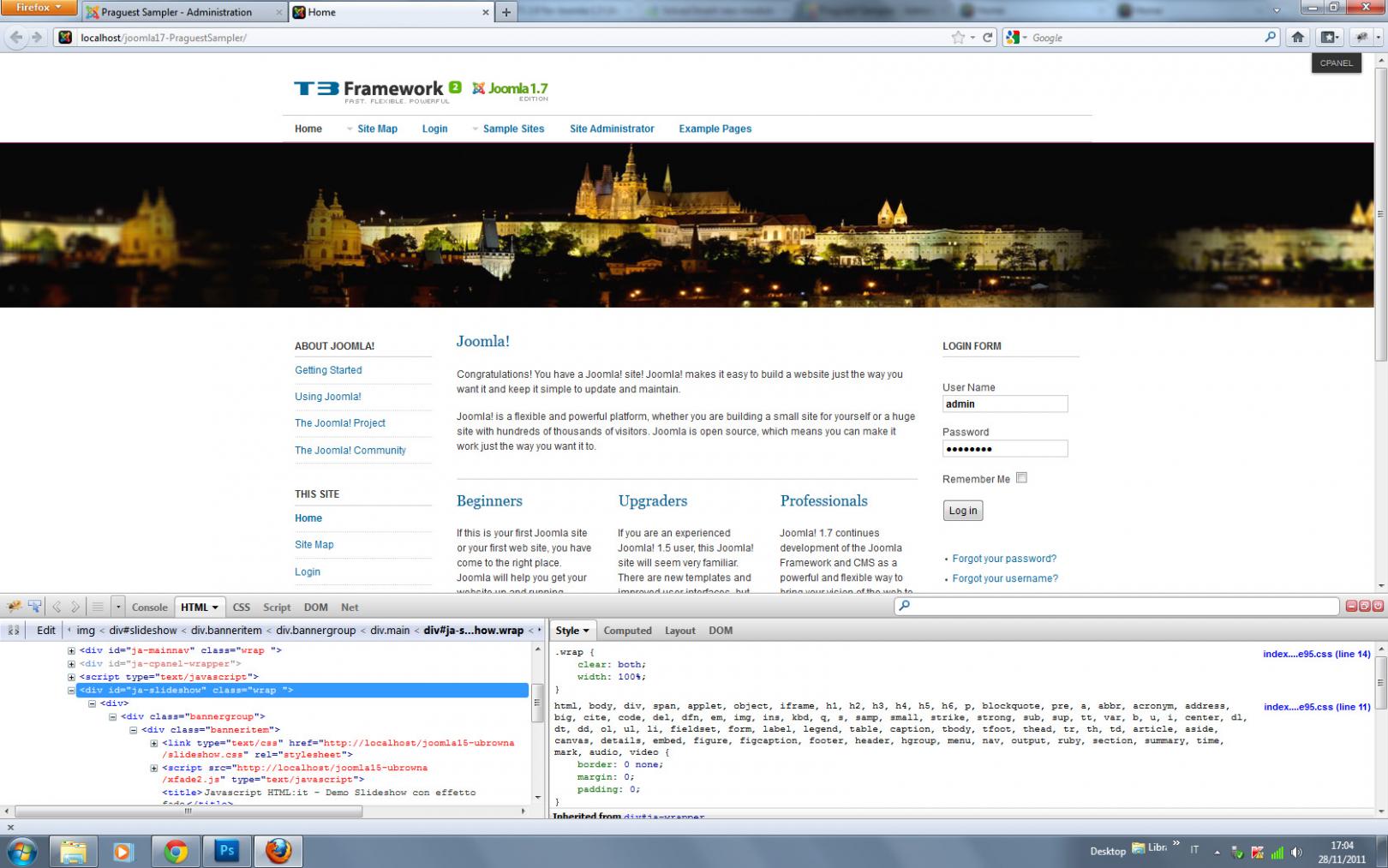Click the Log in button
Image resolution: width=1388 pixels, height=868 pixels.
(963, 511)
